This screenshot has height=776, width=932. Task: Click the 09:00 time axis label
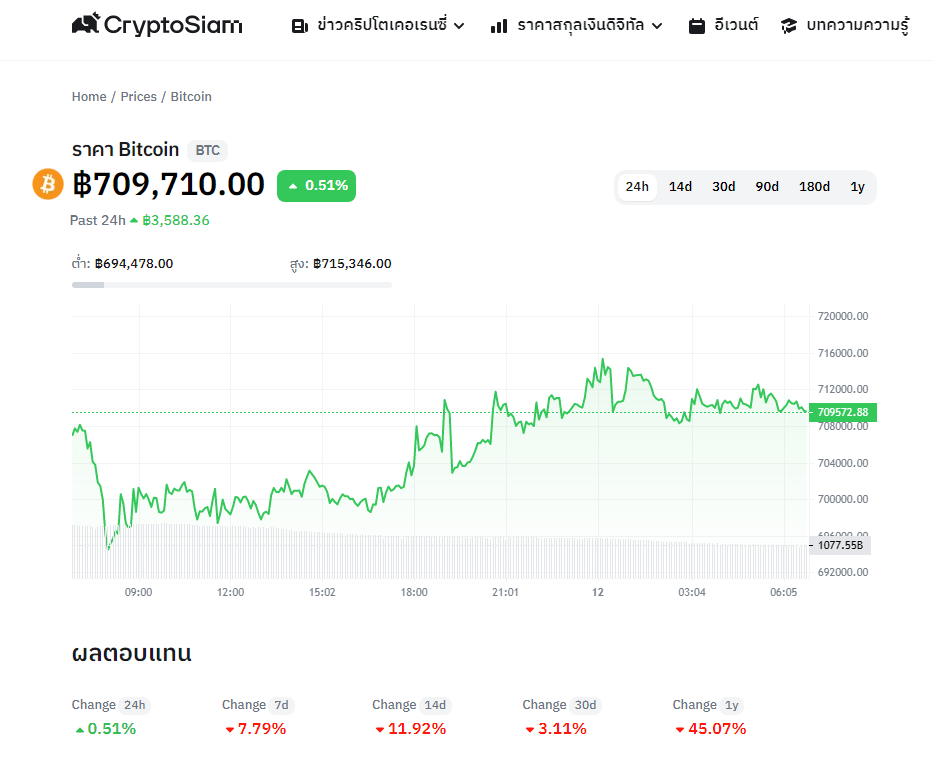(x=138, y=592)
